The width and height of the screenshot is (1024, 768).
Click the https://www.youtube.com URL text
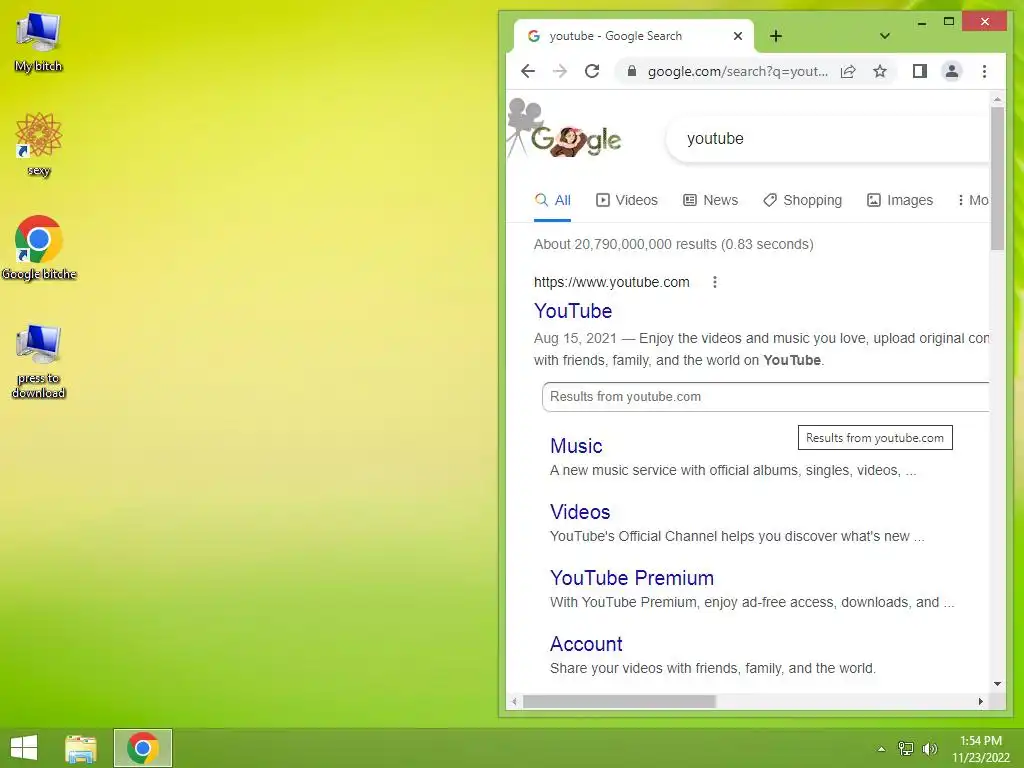click(x=611, y=282)
